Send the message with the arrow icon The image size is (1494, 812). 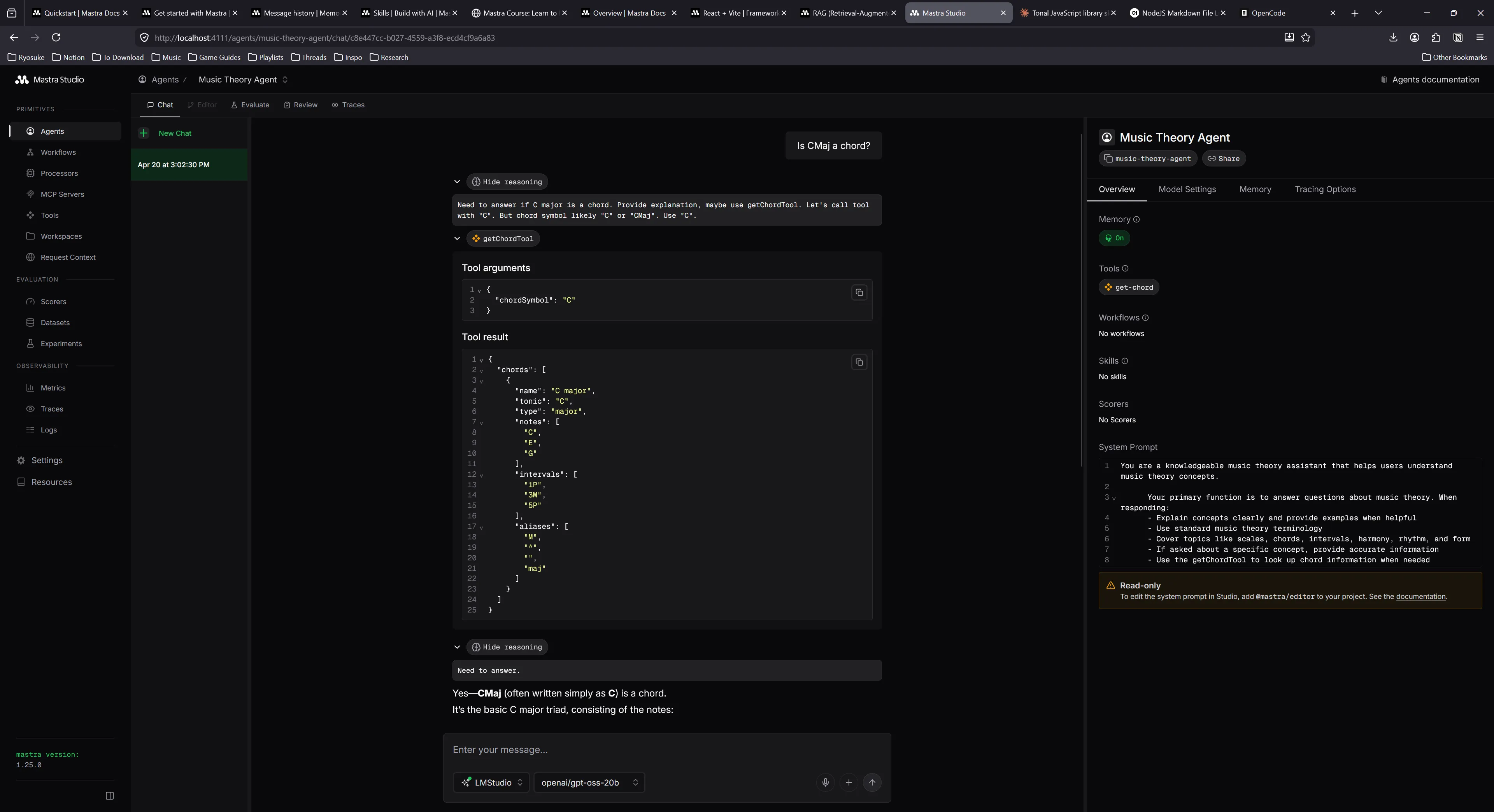tap(872, 782)
